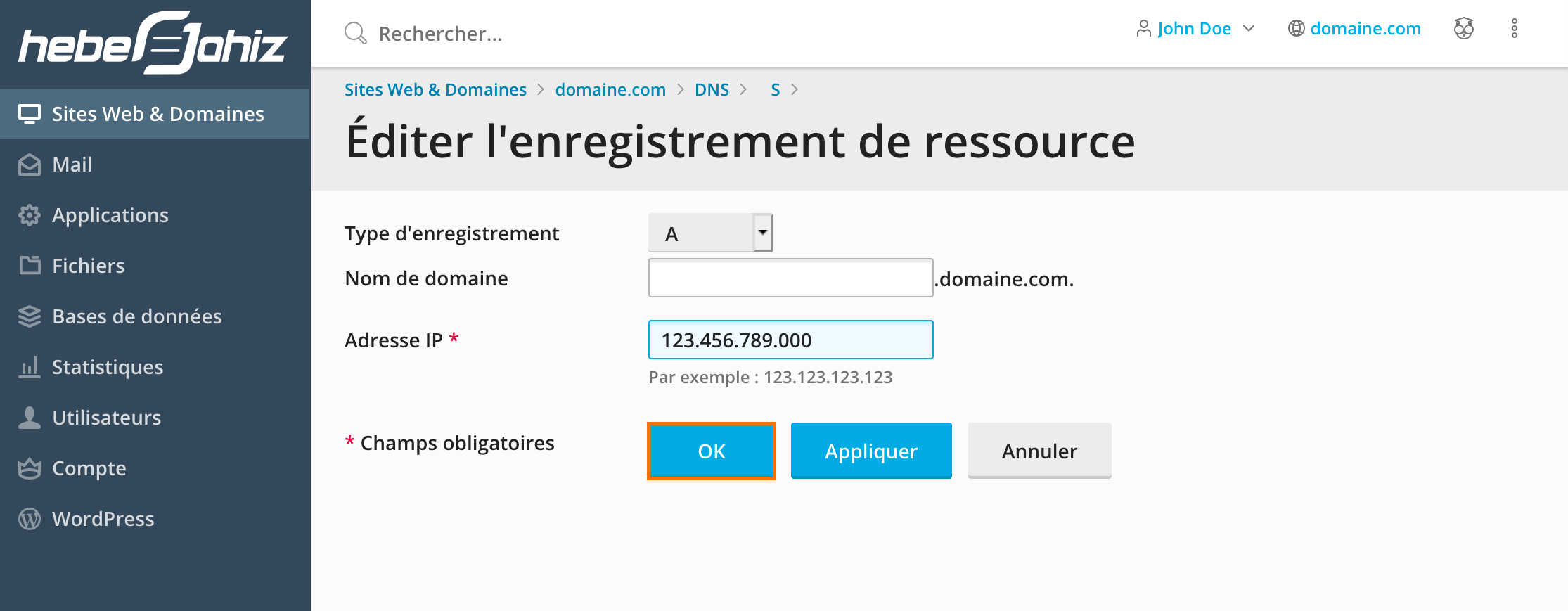Click the 'Type d'enregistrement' label
Image resolution: width=1568 pixels, height=611 pixels.
[x=451, y=233]
